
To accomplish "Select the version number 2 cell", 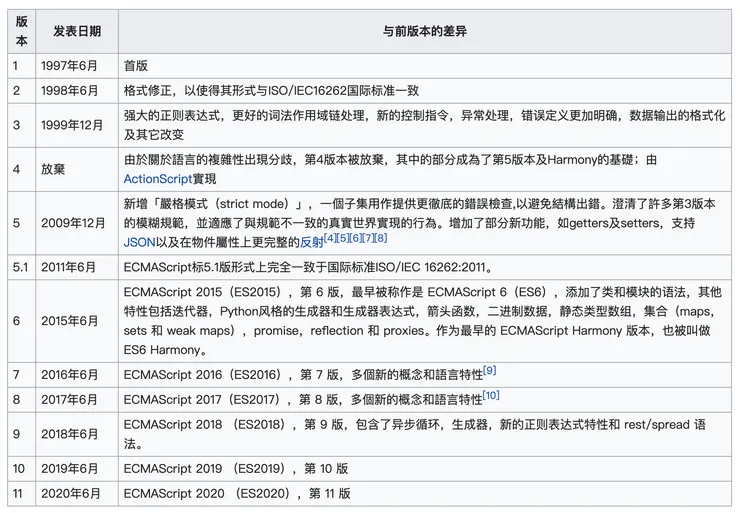I will pos(21,91).
